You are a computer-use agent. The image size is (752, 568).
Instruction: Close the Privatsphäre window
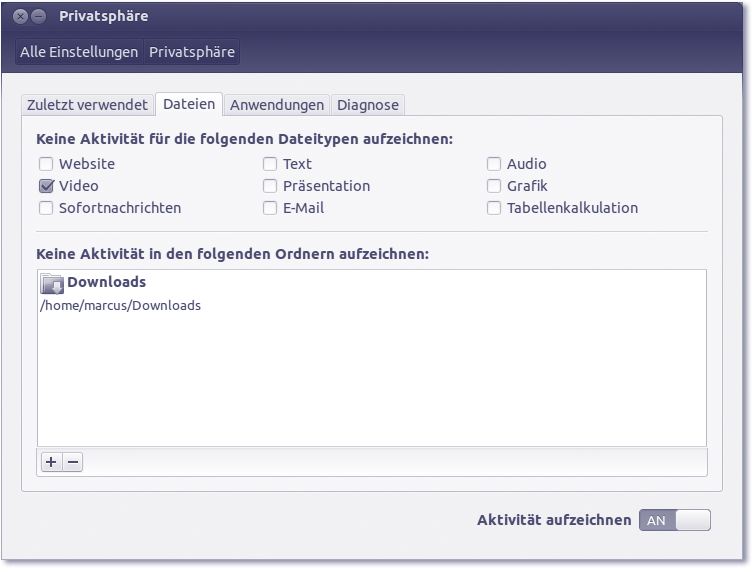[x=20, y=17]
